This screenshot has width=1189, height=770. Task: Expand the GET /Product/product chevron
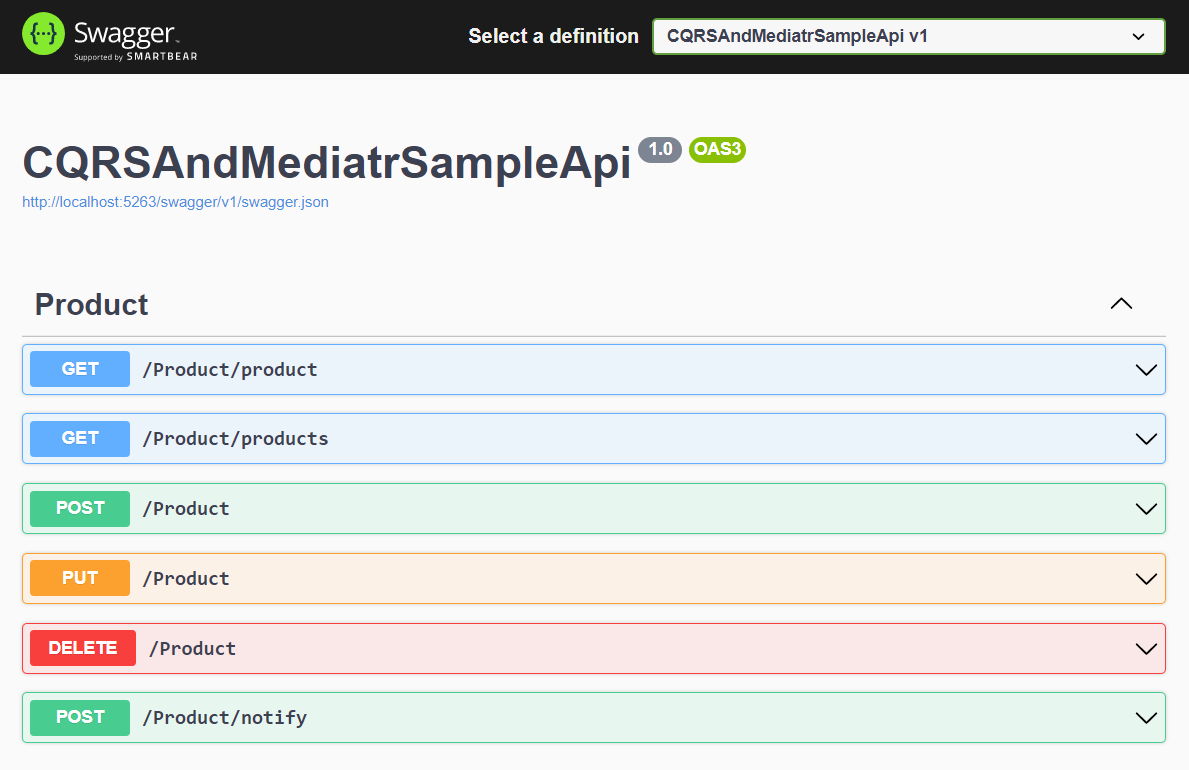pos(1146,370)
